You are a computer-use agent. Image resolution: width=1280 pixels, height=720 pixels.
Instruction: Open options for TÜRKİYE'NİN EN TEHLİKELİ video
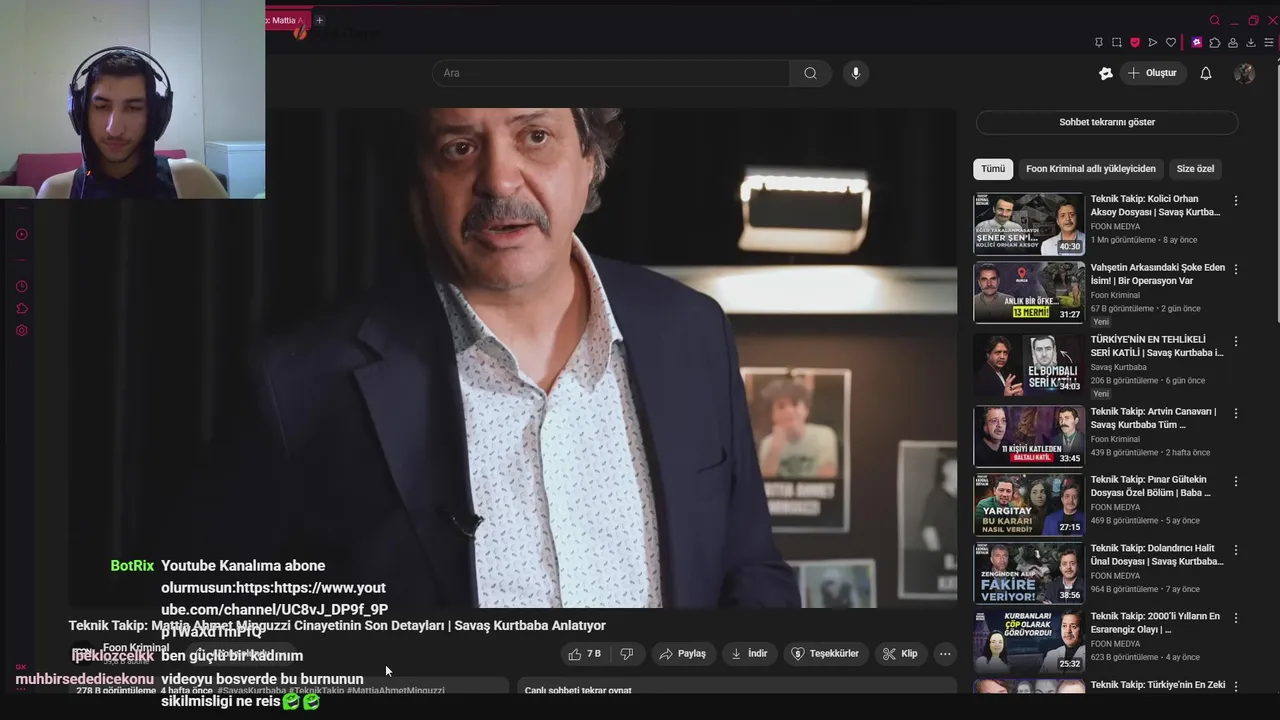(1236, 341)
